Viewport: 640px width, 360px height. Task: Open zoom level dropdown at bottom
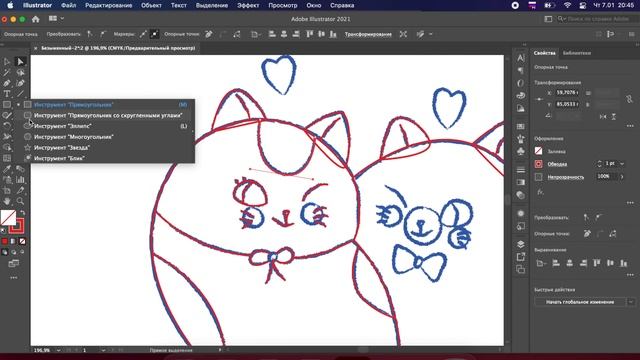[58, 350]
